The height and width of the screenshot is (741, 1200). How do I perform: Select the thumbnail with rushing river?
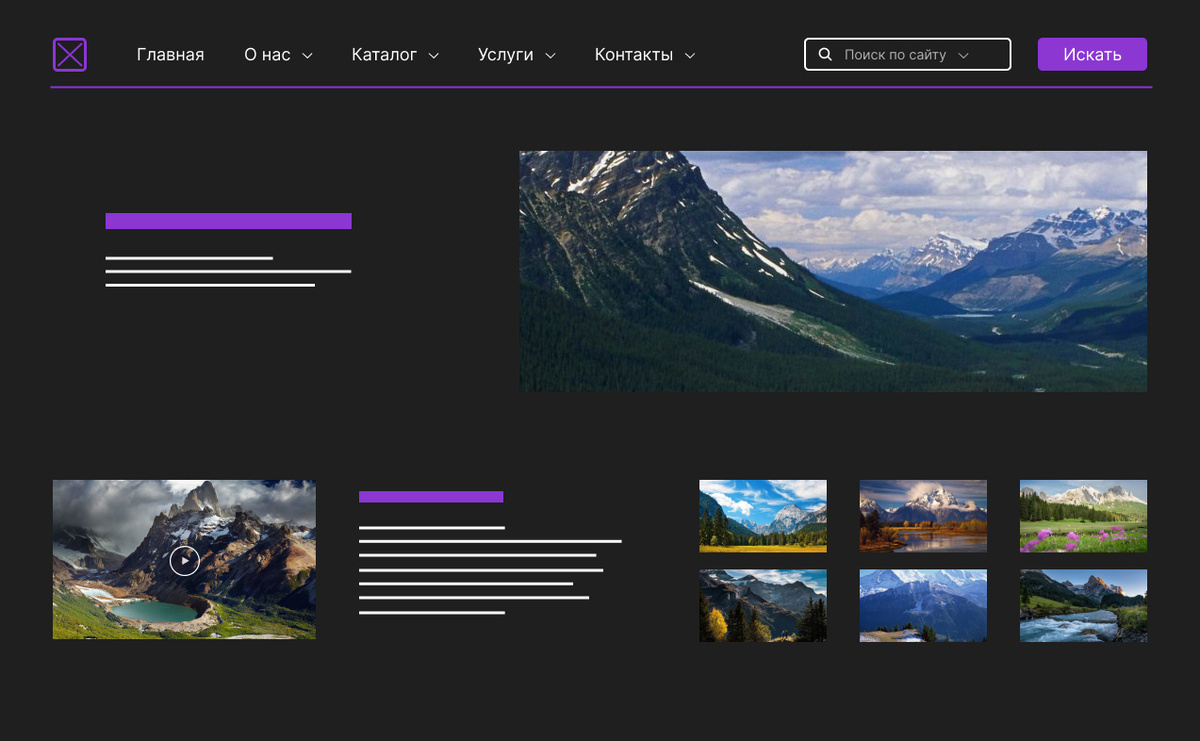1083,606
